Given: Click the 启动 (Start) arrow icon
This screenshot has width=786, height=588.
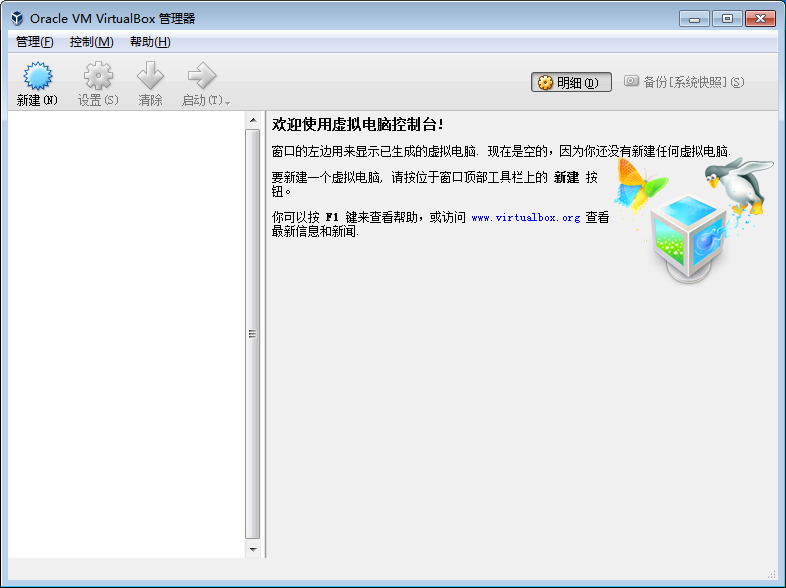Looking at the screenshot, I should (x=202, y=76).
